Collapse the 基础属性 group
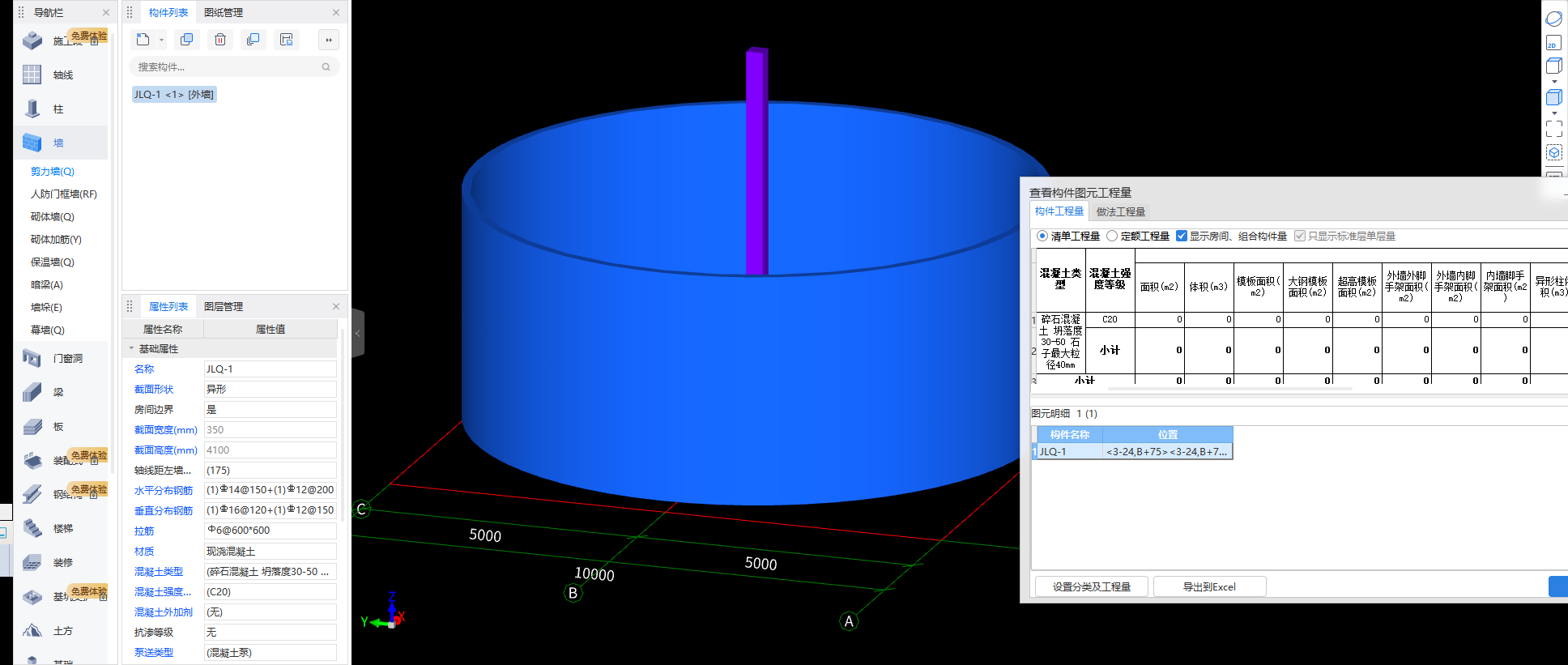The width and height of the screenshot is (1568, 665). pyautogui.click(x=131, y=349)
